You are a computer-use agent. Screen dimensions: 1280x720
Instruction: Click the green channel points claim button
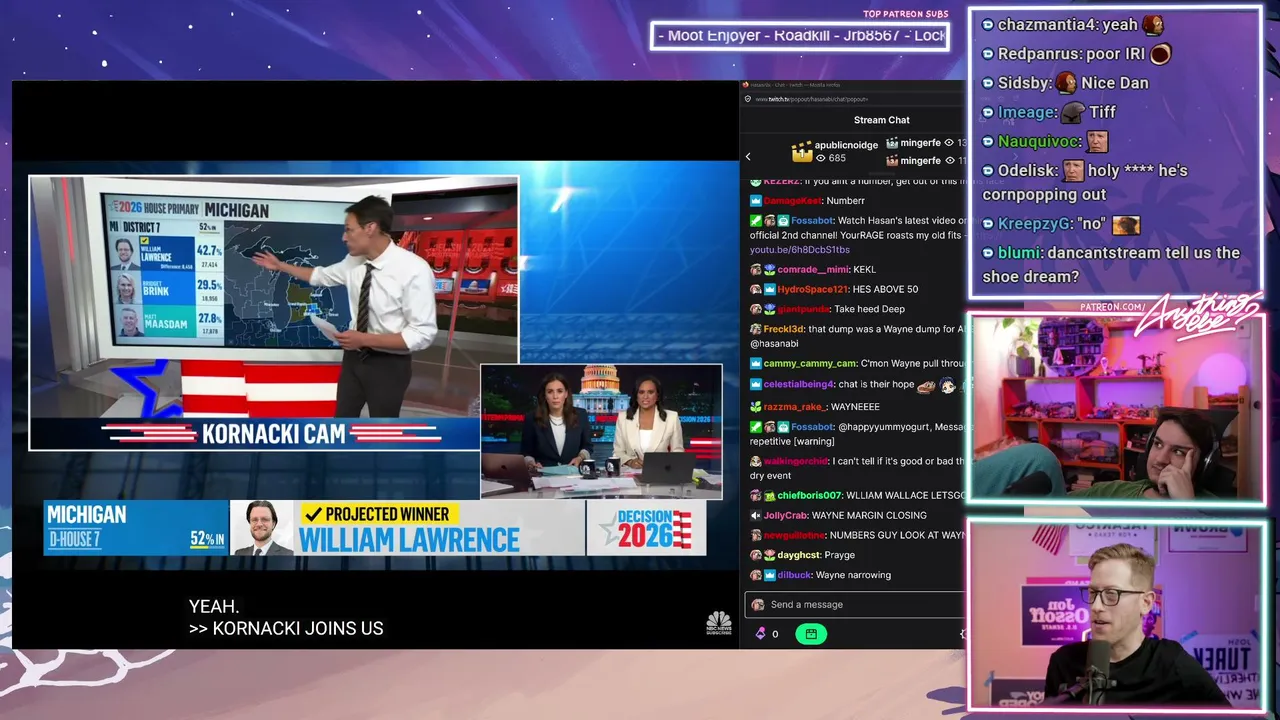[x=811, y=633]
